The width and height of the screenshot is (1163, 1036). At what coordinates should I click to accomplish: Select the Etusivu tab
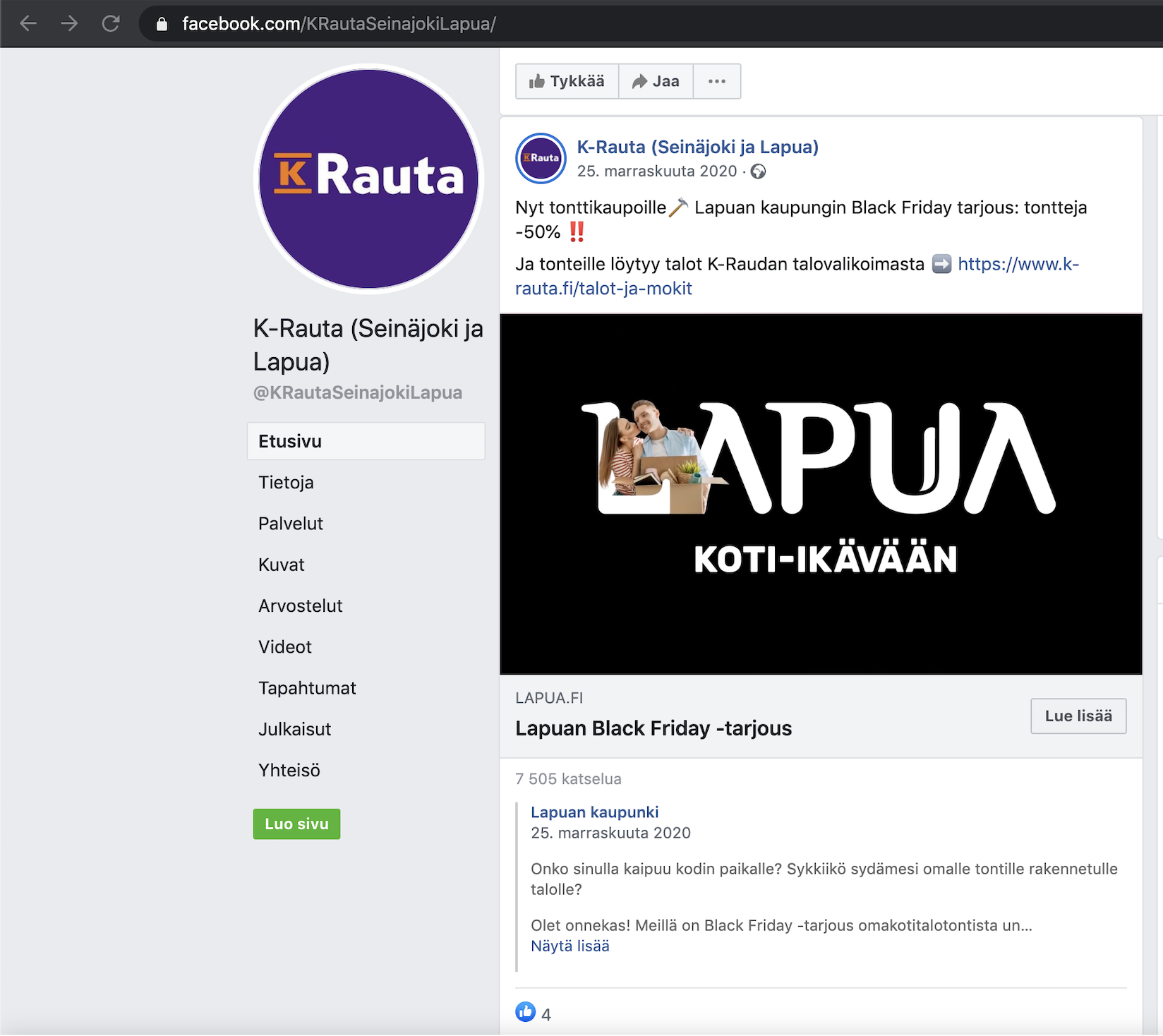click(366, 441)
